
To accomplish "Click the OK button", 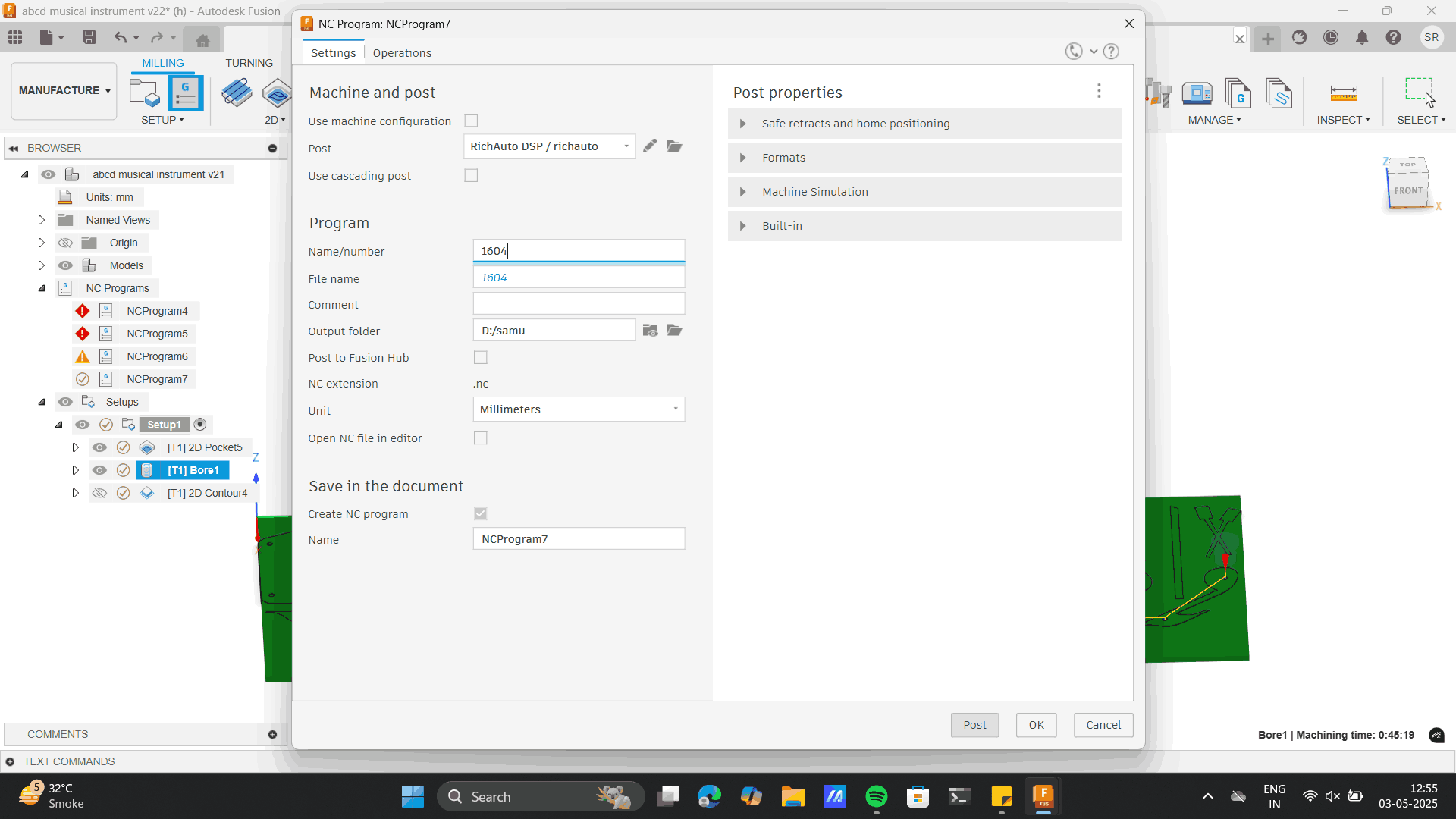I will click(x=1036, y=725).
